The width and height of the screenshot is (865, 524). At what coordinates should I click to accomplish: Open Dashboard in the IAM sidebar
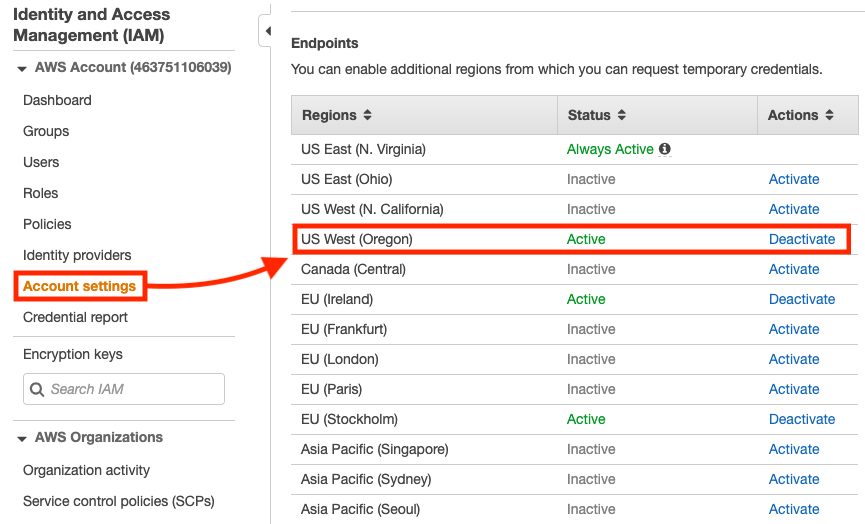point(57,100)
